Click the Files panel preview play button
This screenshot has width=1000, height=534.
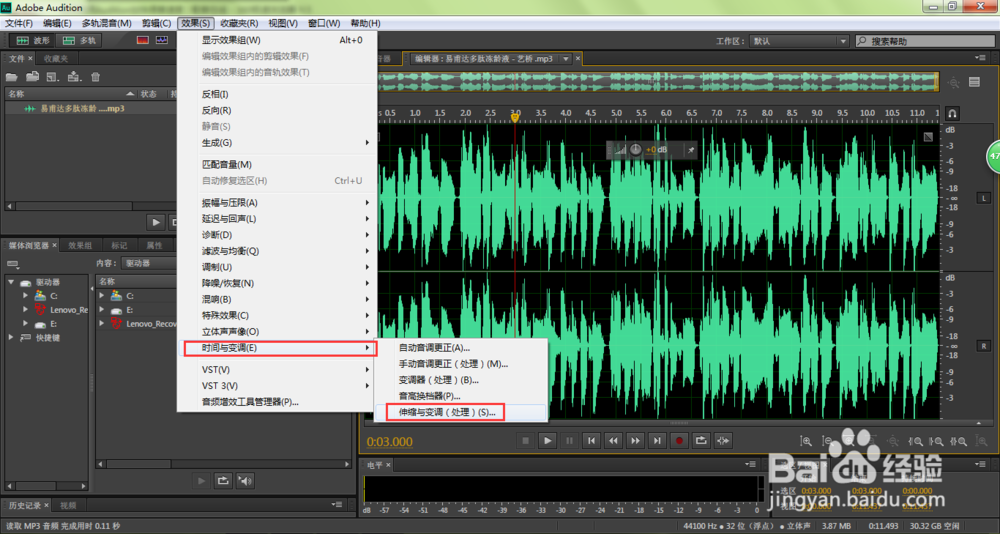pos(156,222)
